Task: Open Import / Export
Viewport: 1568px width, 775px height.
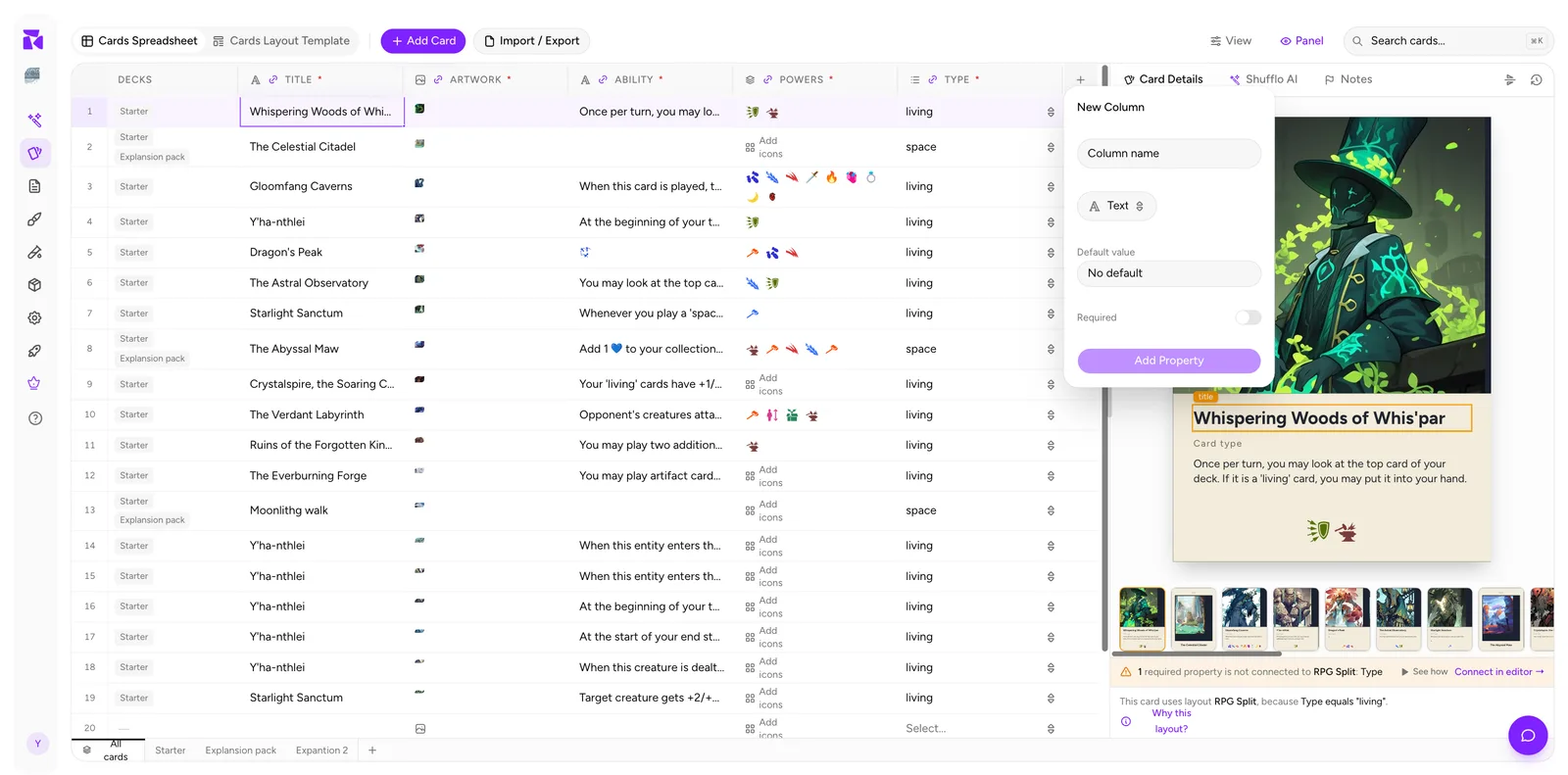Action: pos(532,41)
